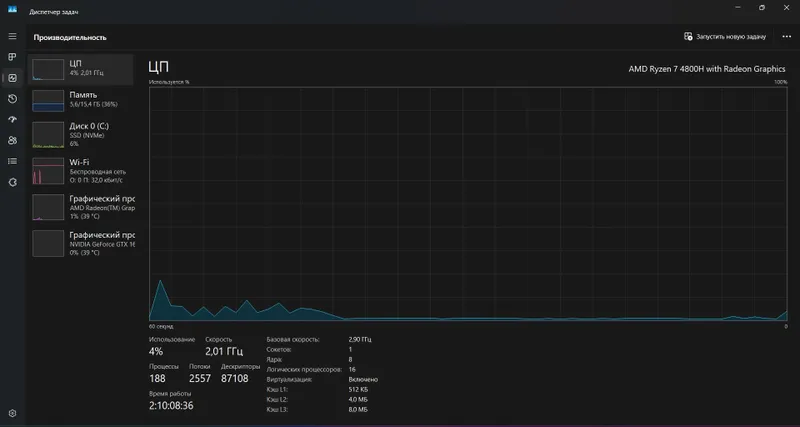Select the NVIDIA GeForce GTX graphics item
Viewport: 800px width, 427px height.
pos(81,243)
